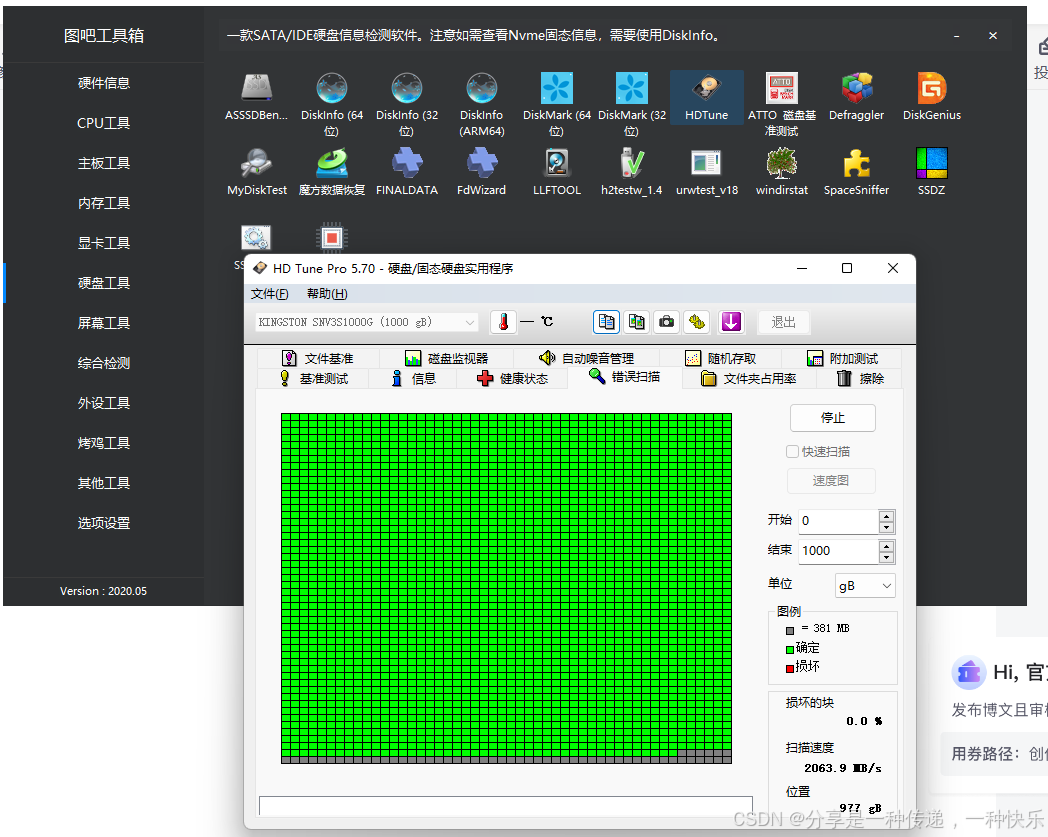Switch to 磁盘监视器 tab

446,358
